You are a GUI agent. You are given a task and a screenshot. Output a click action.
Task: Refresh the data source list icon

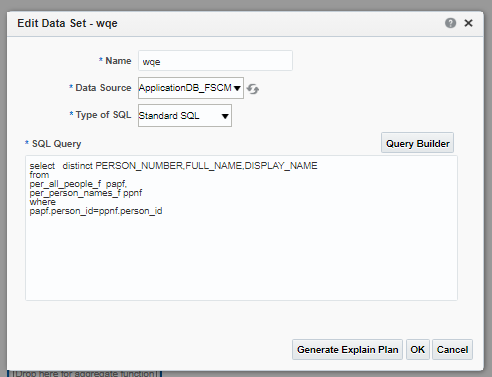(253, 89)
